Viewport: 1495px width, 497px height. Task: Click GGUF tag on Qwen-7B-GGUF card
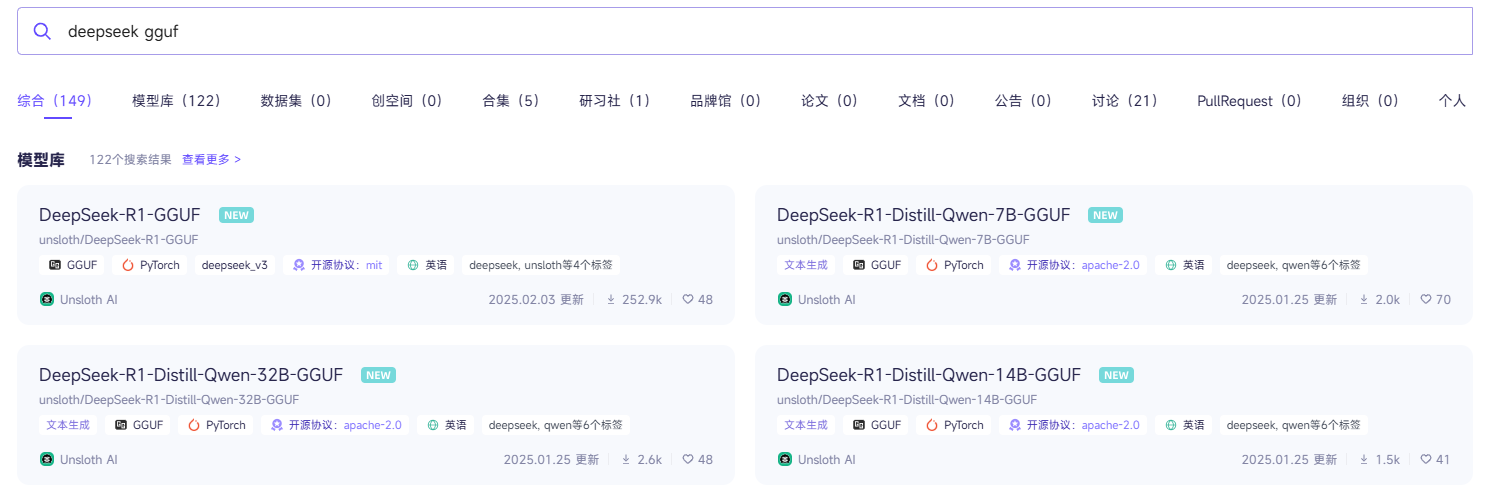tap(877, 265)
